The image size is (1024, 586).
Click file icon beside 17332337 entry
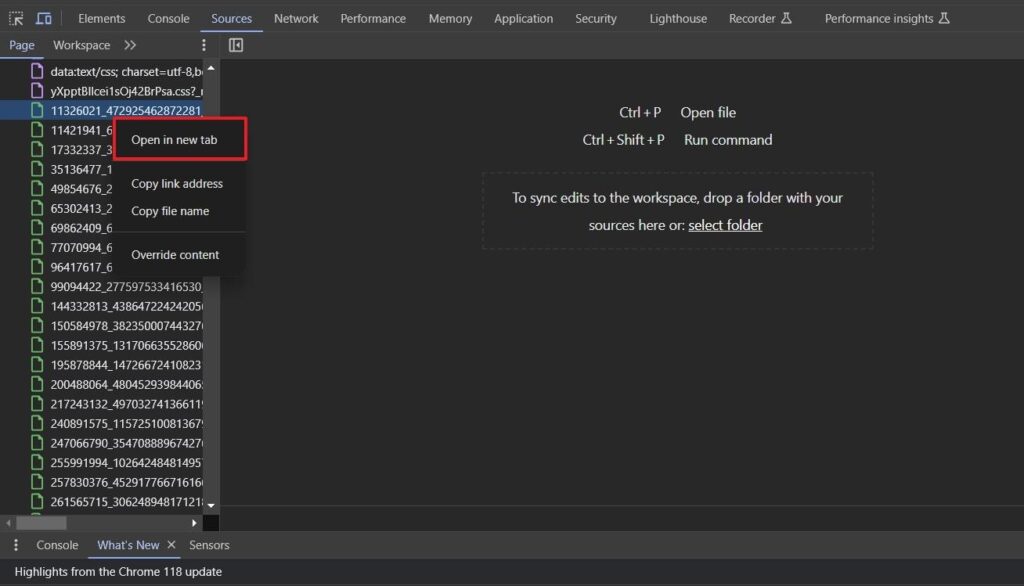37,149
